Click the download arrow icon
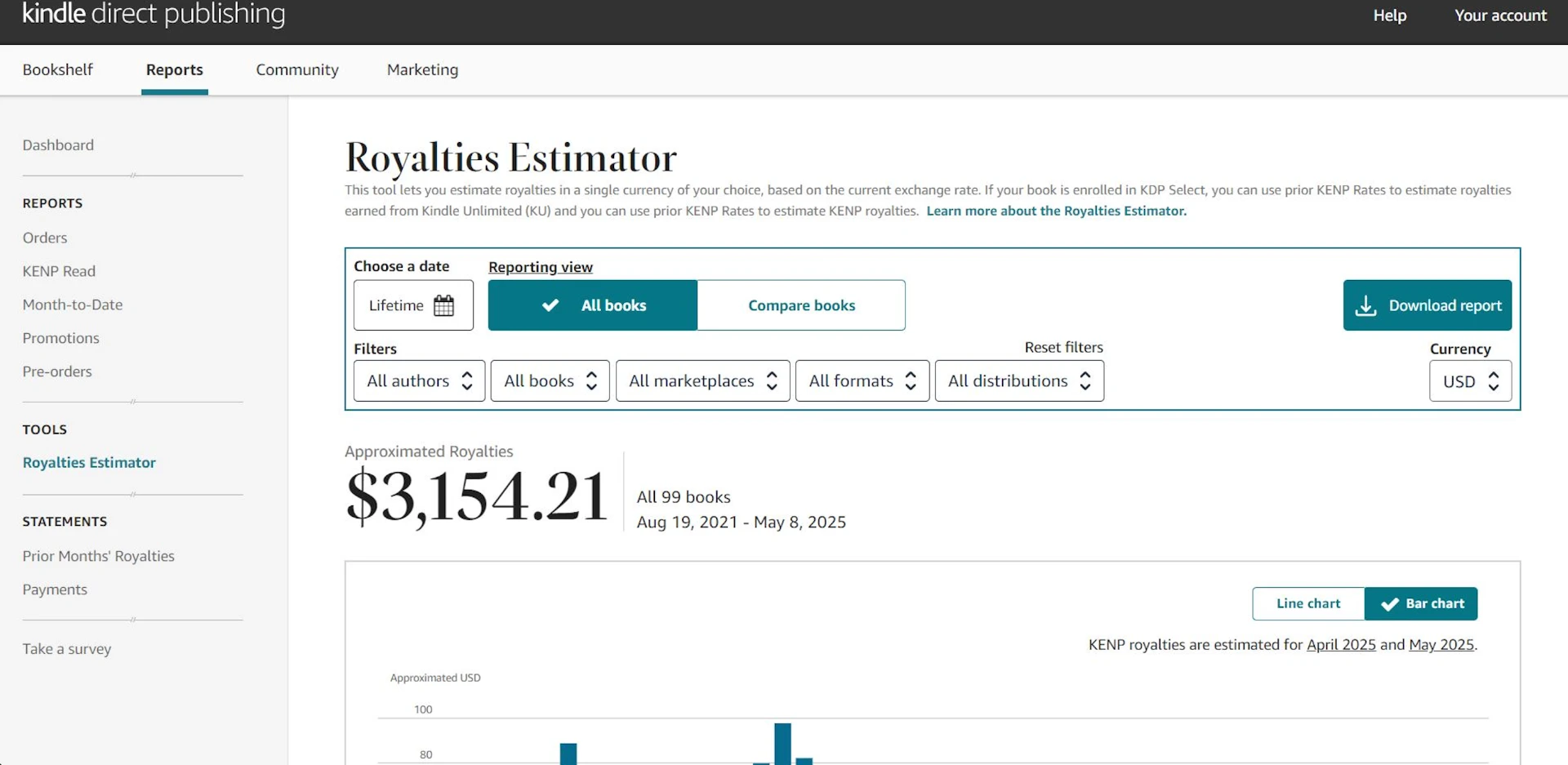The image size is (1568, 765). 1365,305
